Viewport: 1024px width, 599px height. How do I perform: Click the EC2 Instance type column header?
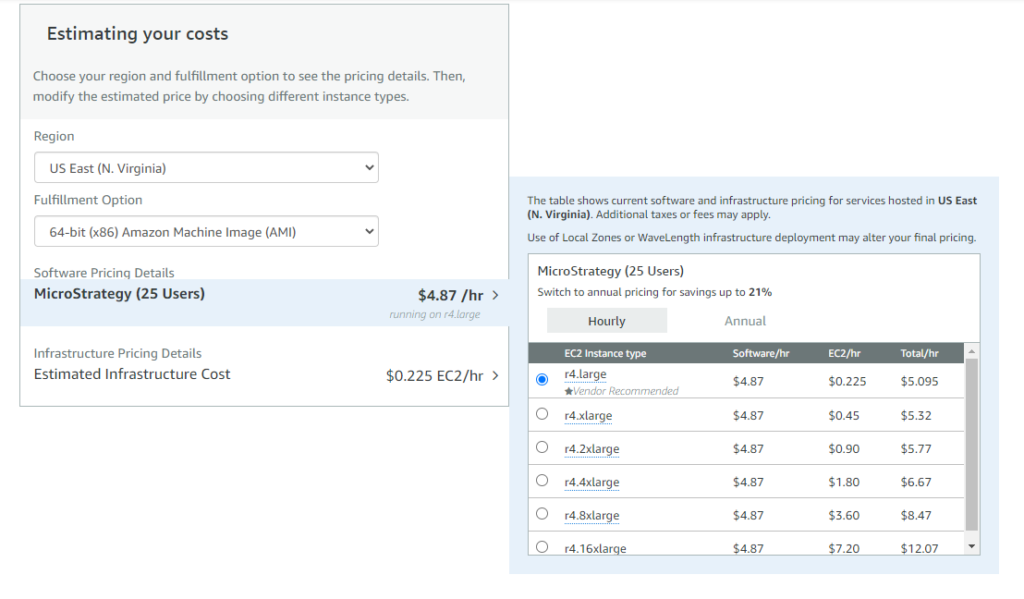[x=605, y=353]
